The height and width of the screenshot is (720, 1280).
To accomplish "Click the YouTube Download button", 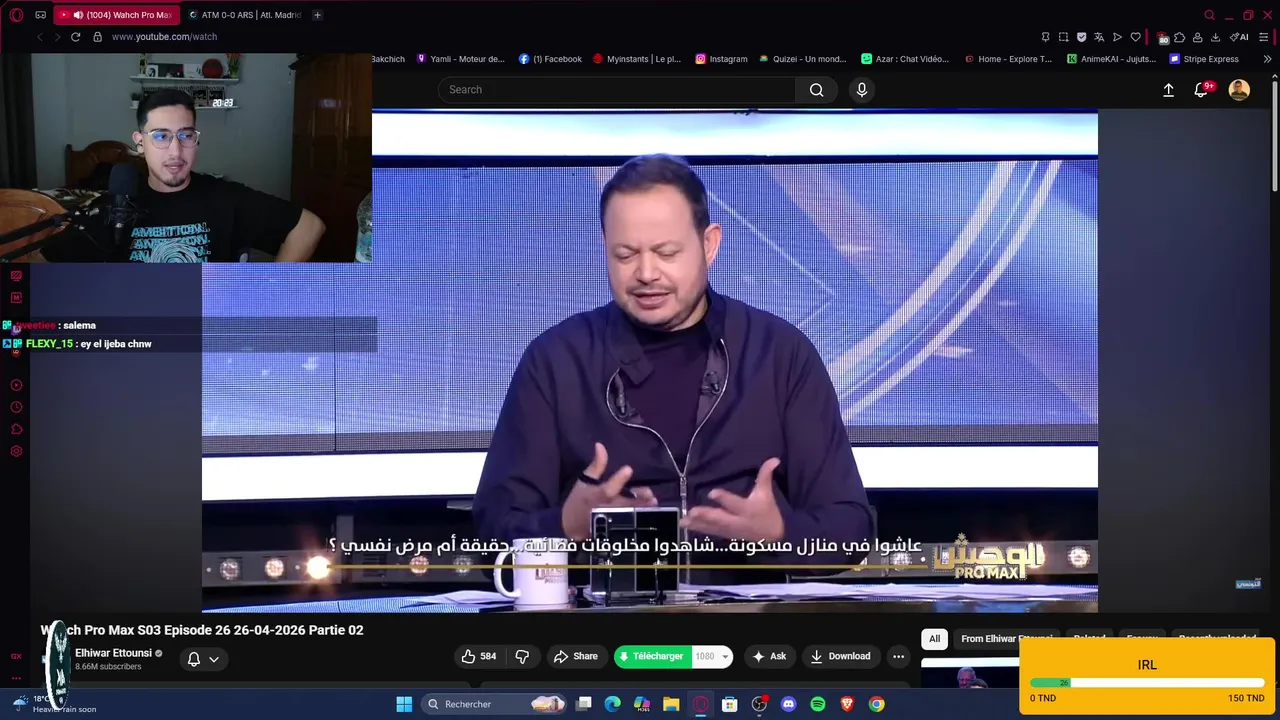I will click(840, 656).
